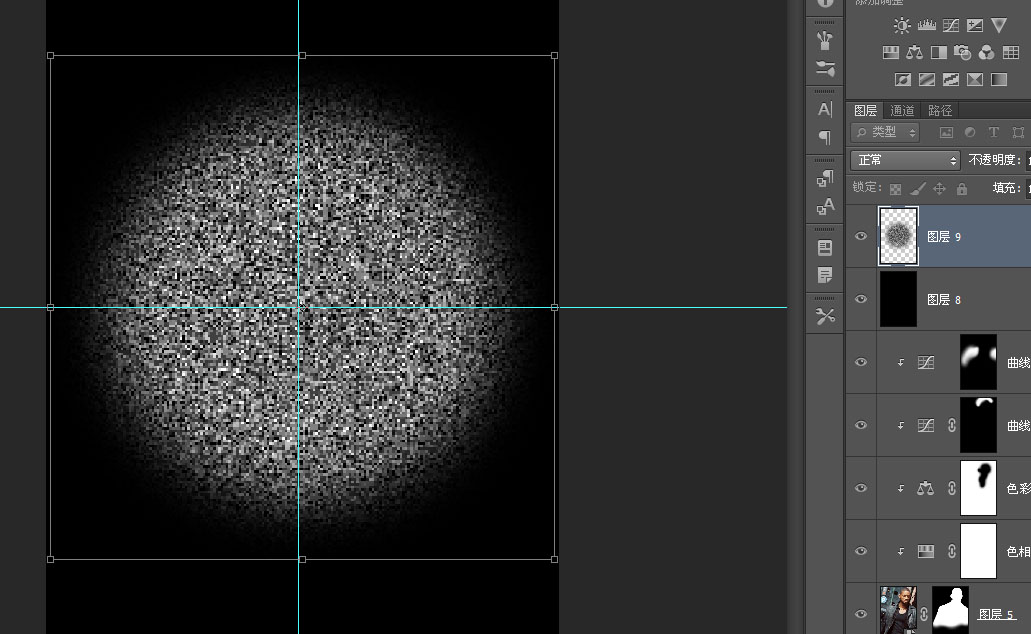This screenshot has width=1031, height=634.
Task: Open the Tool Presets panel
Action: pos(825,316)
